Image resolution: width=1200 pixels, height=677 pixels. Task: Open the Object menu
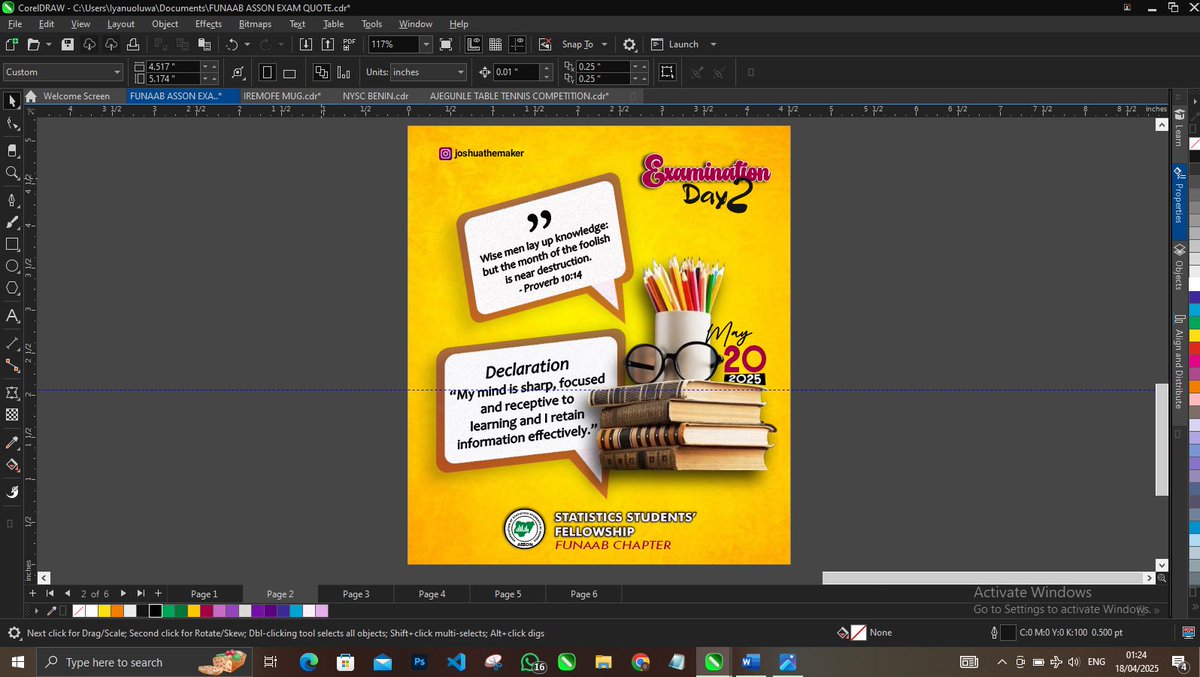click(x=165, y=24)
